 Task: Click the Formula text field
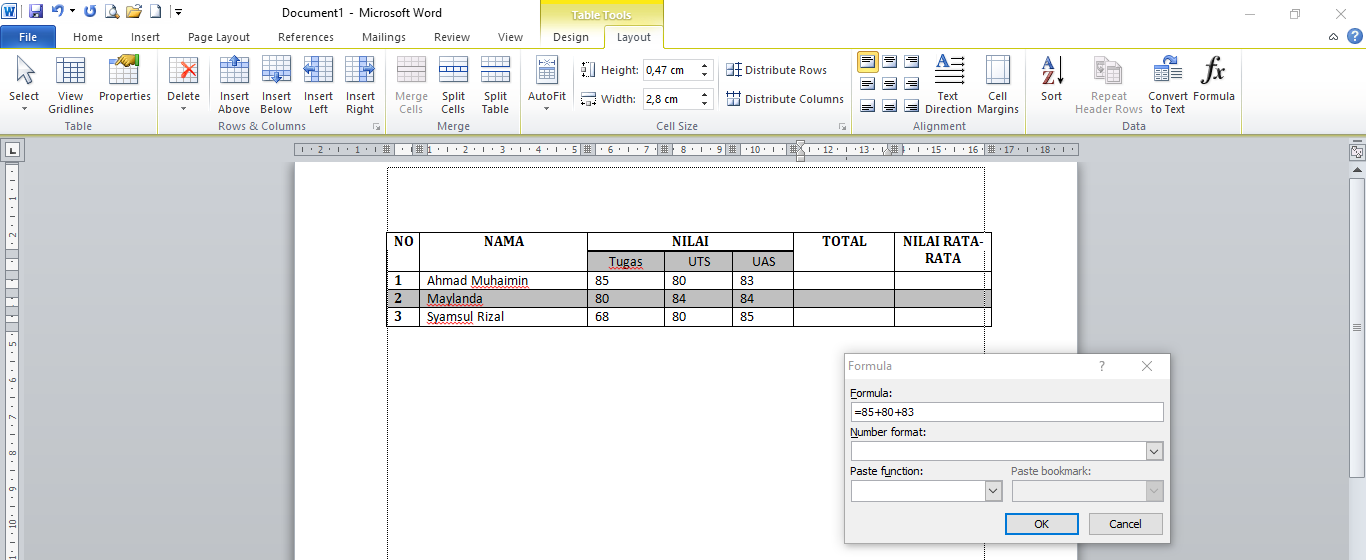1007,412
